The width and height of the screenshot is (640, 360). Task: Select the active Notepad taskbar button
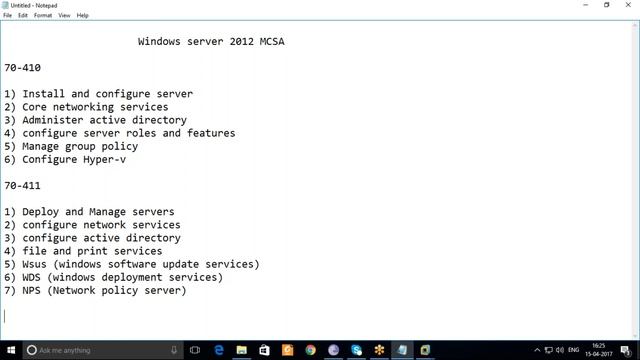pos(402,350)
